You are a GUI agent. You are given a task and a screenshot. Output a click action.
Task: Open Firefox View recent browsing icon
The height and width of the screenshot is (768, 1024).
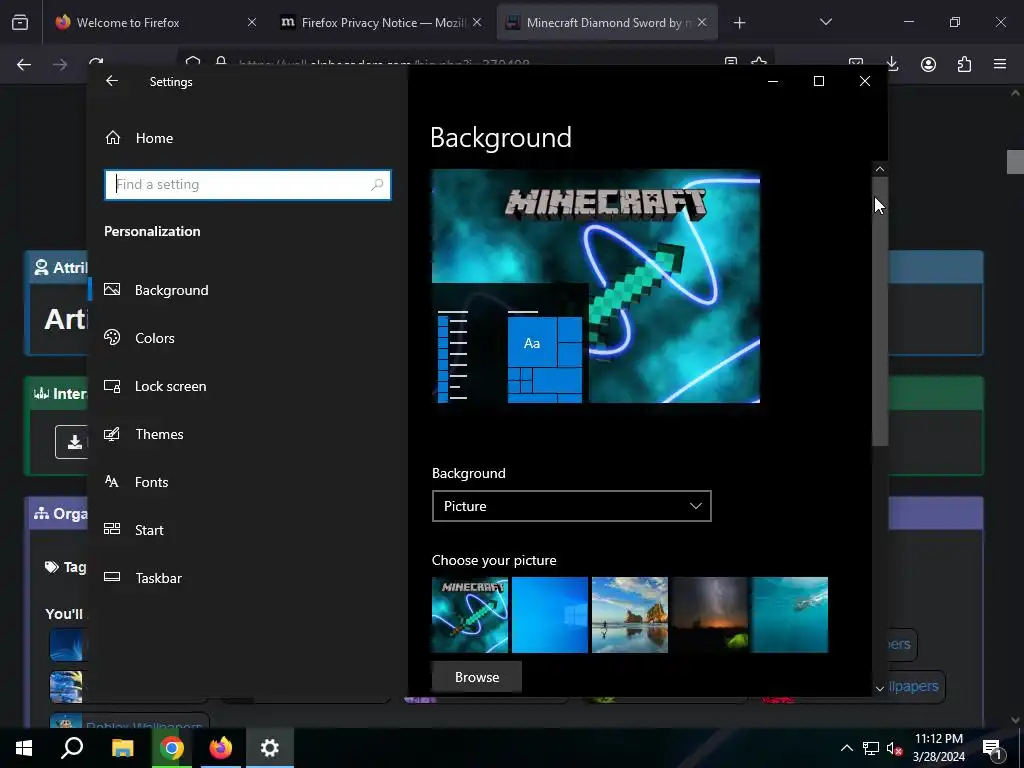[20, 23]
